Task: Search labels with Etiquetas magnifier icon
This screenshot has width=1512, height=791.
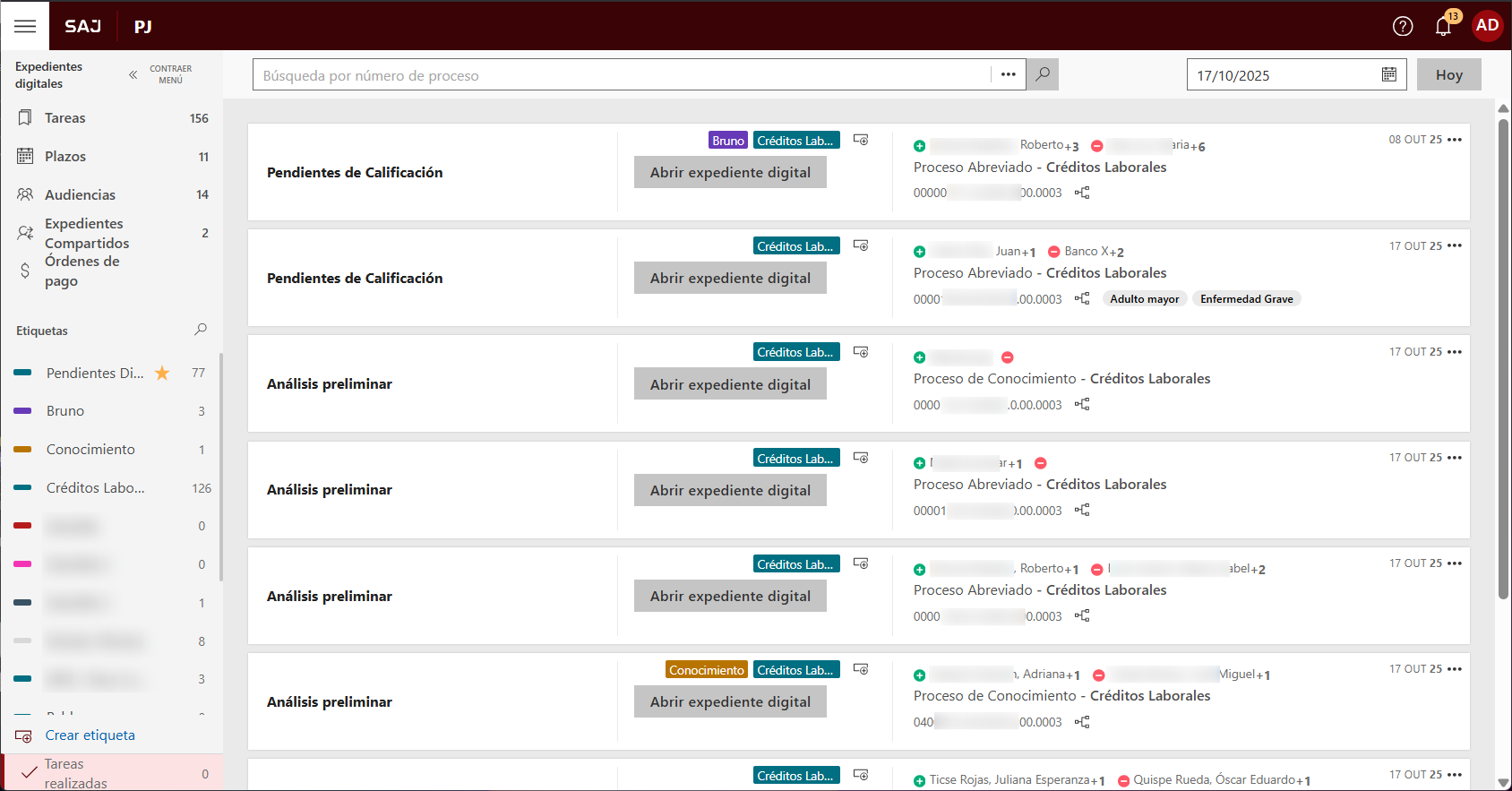Action: coord(201,330)
